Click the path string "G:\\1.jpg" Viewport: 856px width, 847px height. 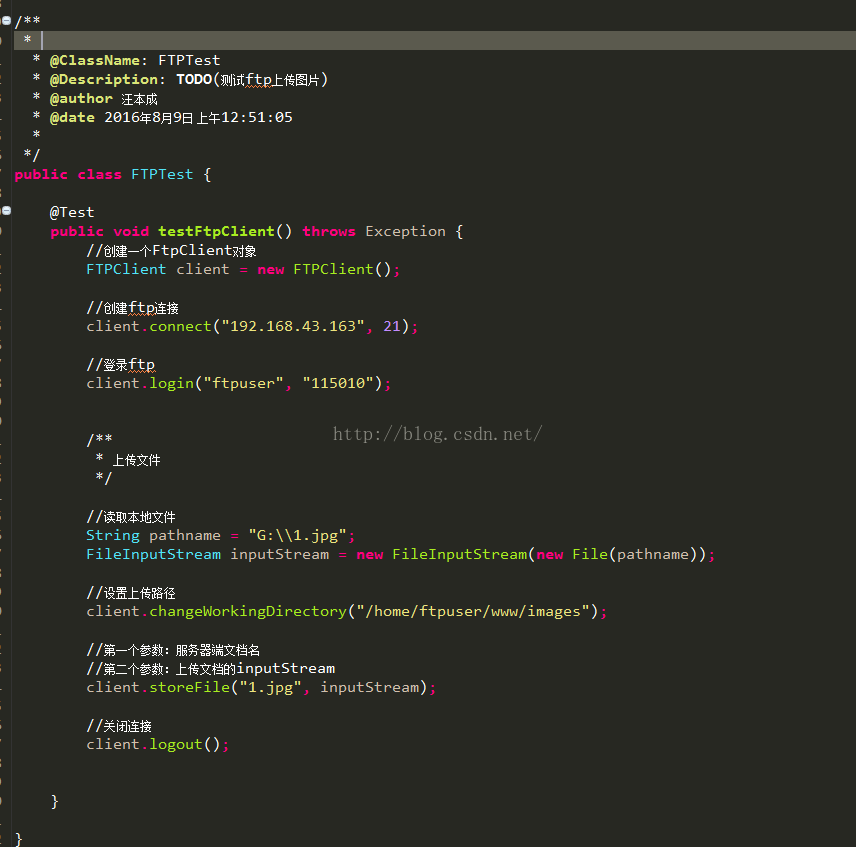tap(298, 536)
